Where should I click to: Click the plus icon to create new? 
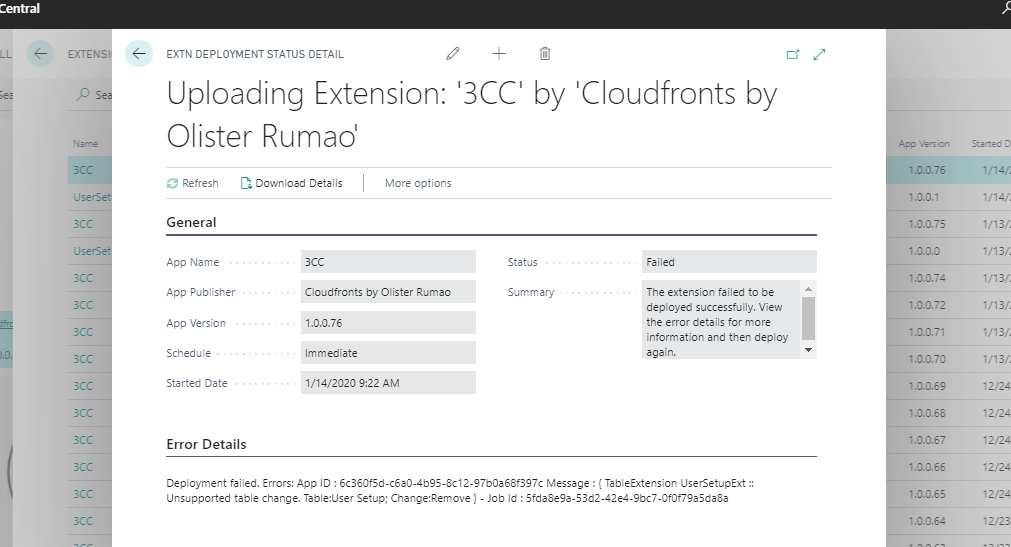[x=499, y=54]
